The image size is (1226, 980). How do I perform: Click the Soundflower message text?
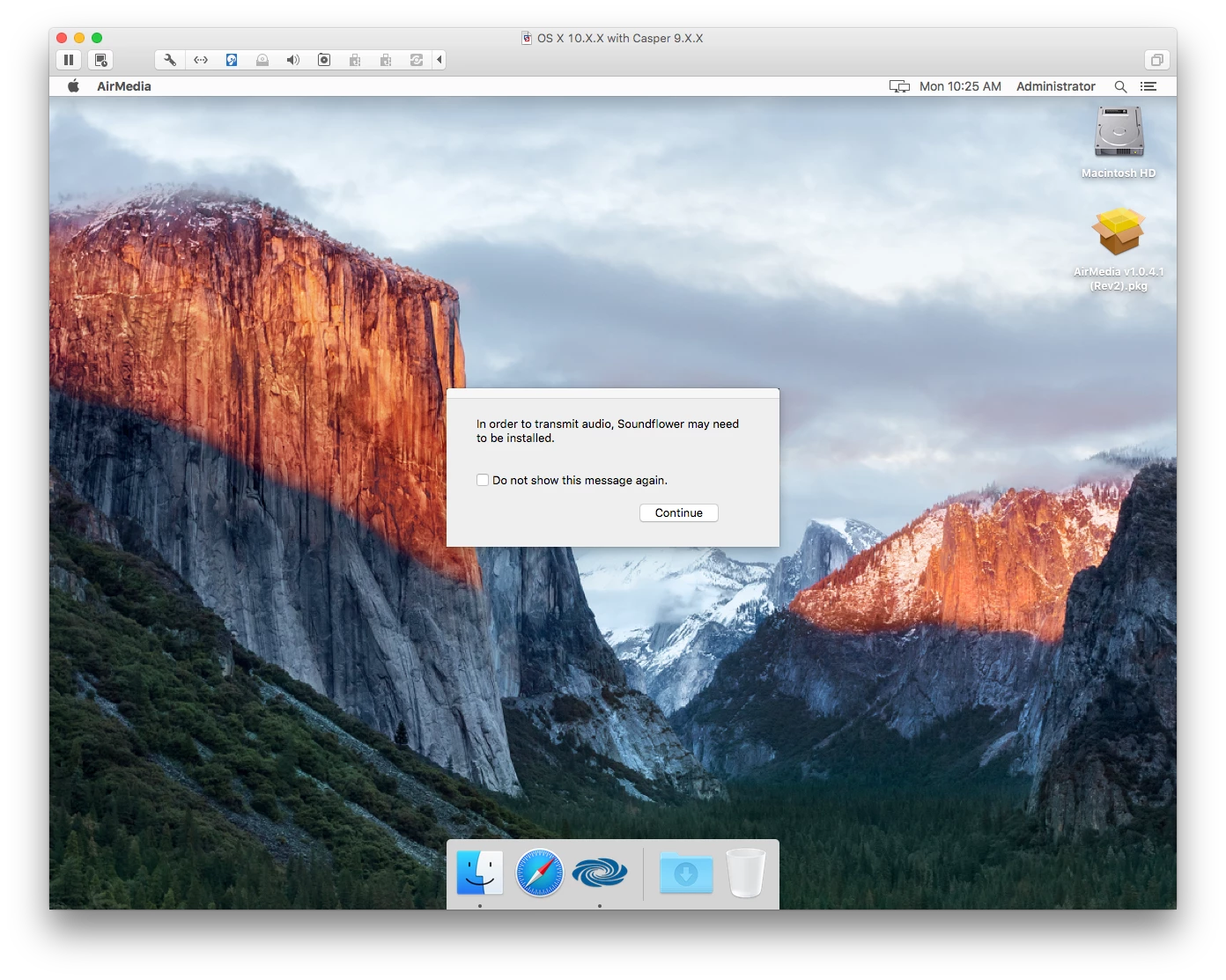608,431
